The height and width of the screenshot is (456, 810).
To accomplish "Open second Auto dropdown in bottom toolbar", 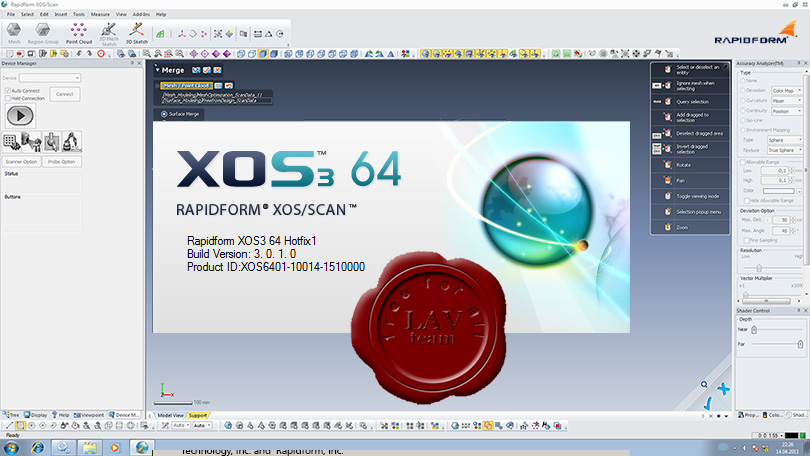I will (x=202, y=426).
